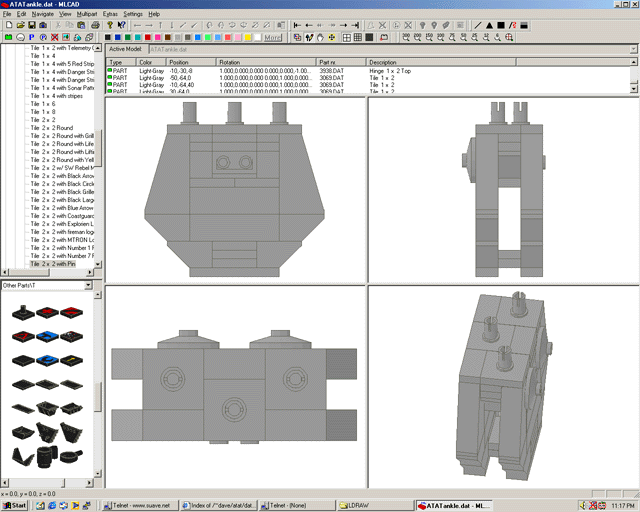Viewport: 640px width, 512px height.
Task: Open the Other Parts\T dropdown
Action: pyautogui.click(x=88, y=286)
